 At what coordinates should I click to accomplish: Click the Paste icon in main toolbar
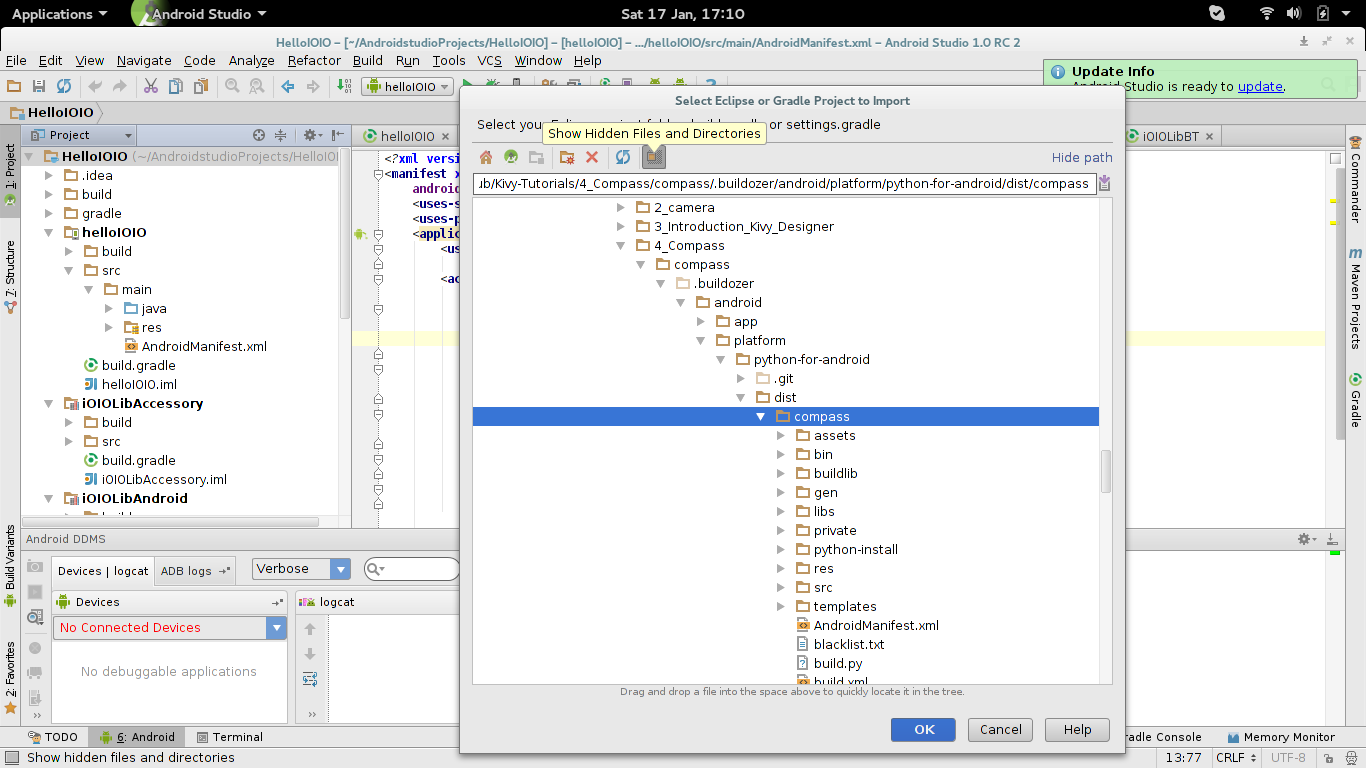coord(200,87)
